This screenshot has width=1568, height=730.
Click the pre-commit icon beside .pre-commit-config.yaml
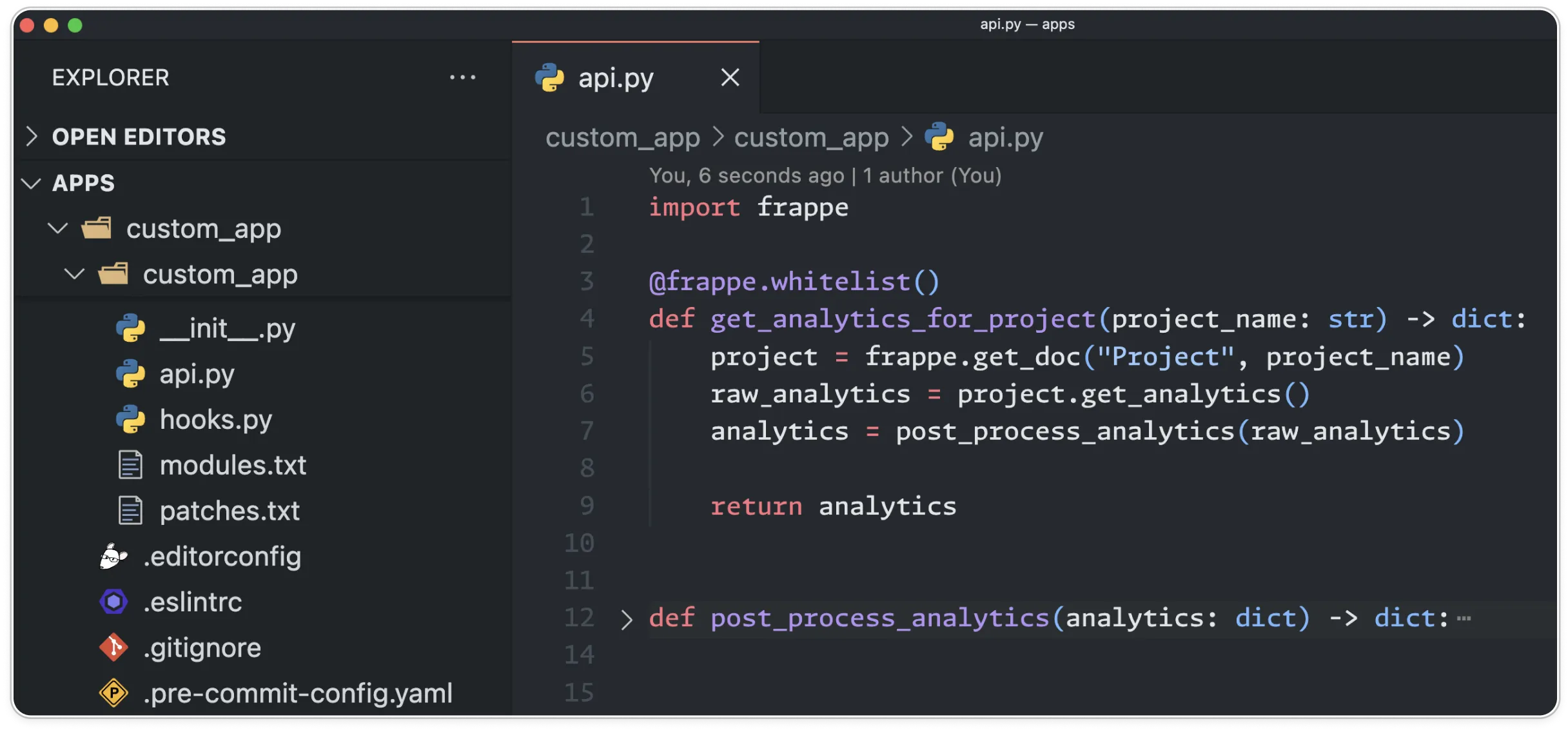pos(113,693)
